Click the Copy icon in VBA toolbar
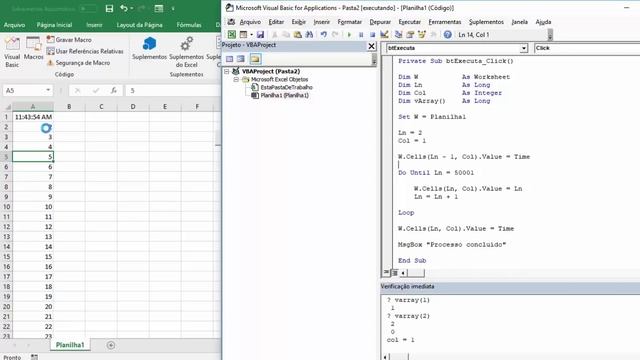Viewport: 640px width, 360px height. click(286, 35)
